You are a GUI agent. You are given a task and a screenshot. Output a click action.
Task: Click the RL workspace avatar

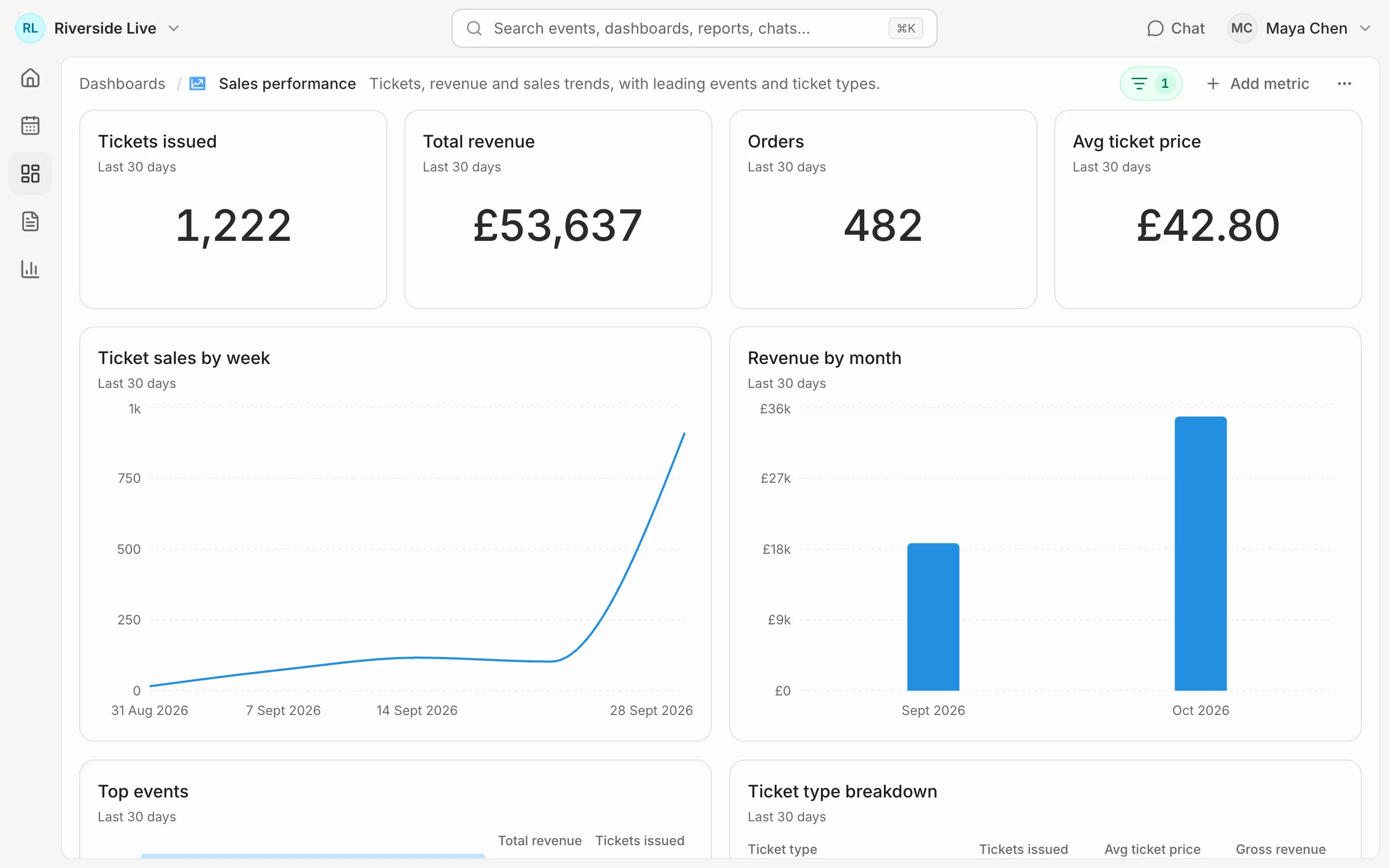tap(30, 28)
